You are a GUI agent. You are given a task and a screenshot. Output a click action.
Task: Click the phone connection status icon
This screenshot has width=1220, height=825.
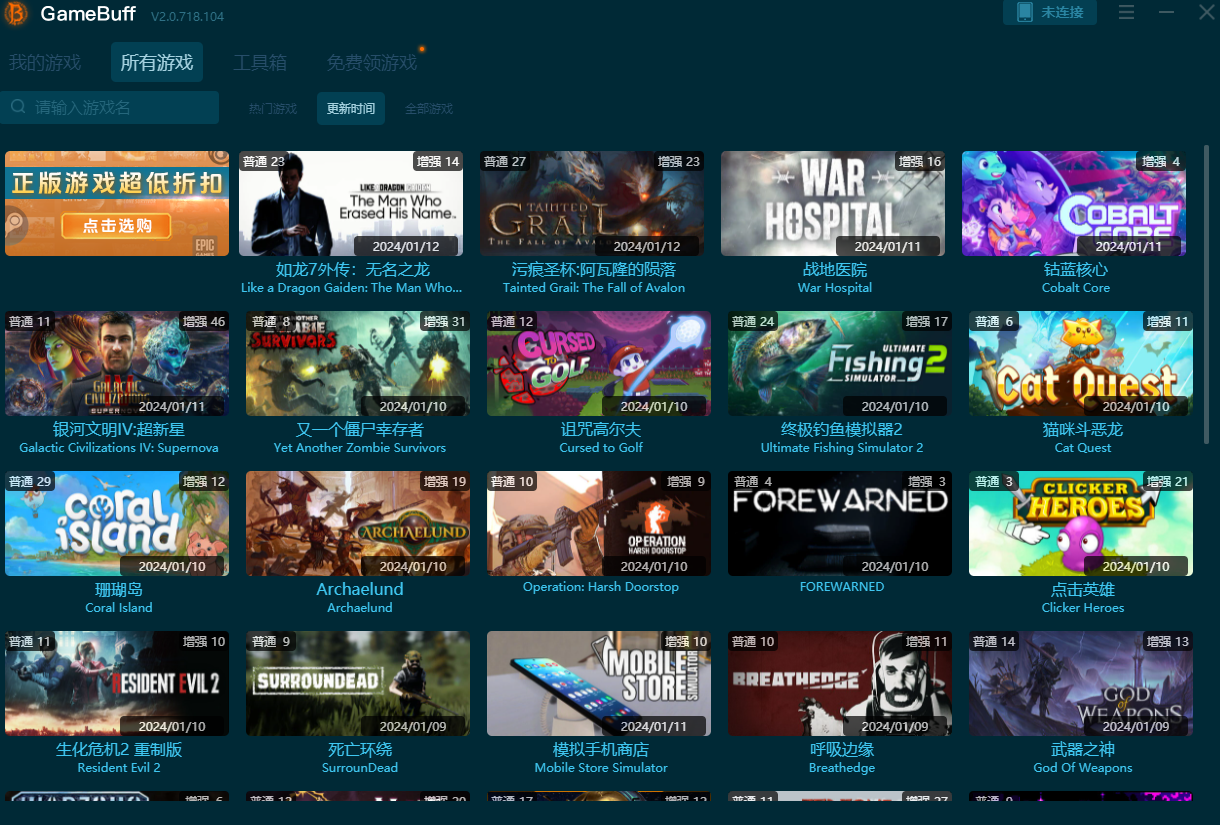(1024, 12)
